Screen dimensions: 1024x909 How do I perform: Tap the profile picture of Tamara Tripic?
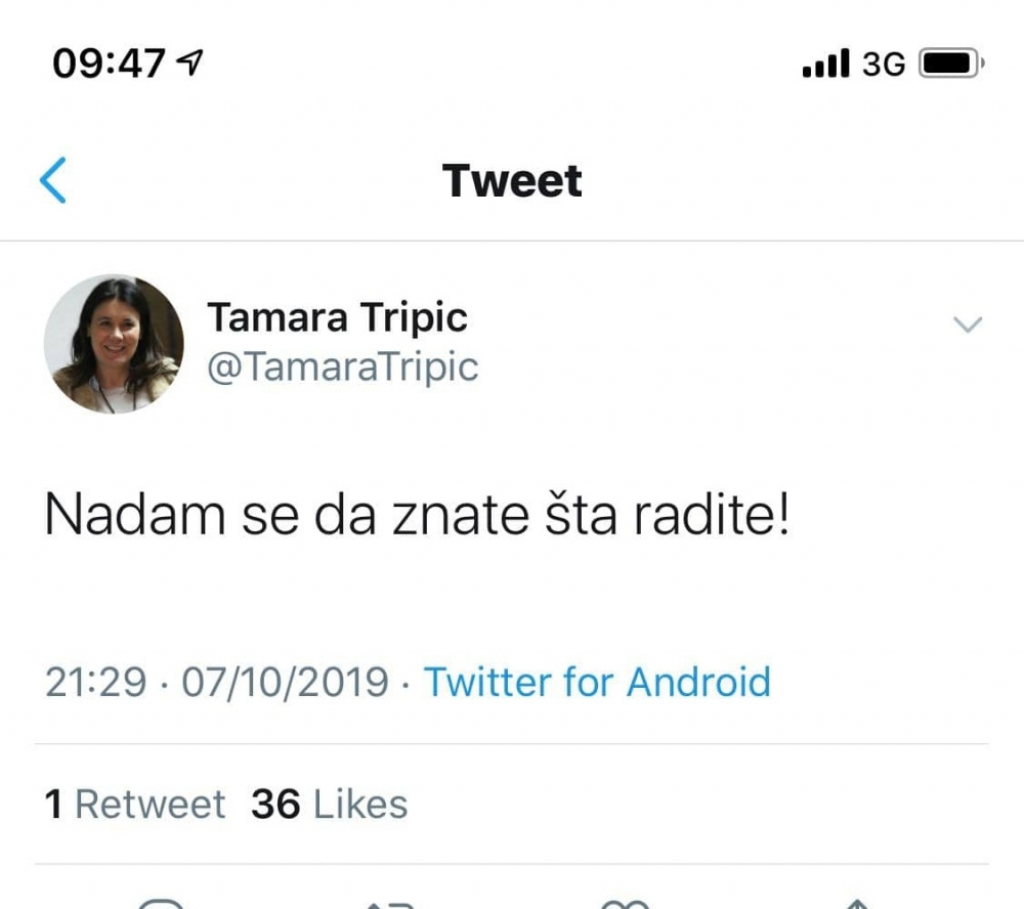pos(115,345)
